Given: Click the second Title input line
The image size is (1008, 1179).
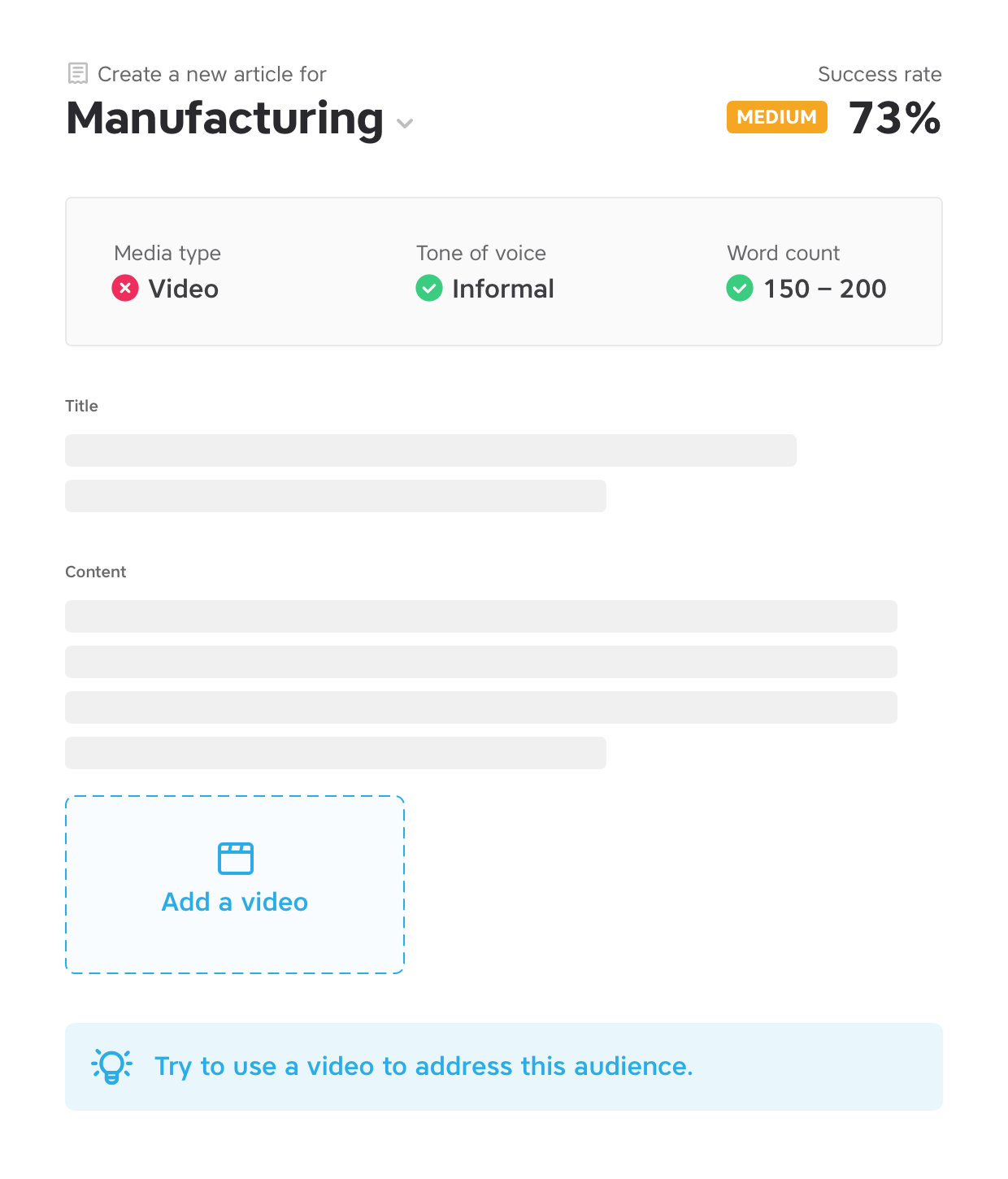Looking at the screenshot, I should click(x=336, y=496).
